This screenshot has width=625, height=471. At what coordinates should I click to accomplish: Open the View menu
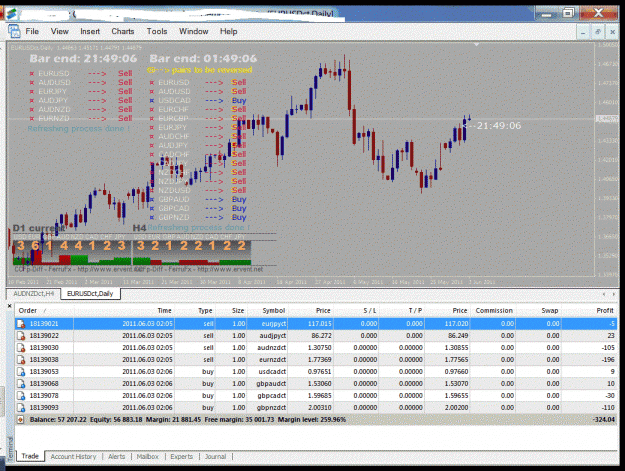click(59, 31)
